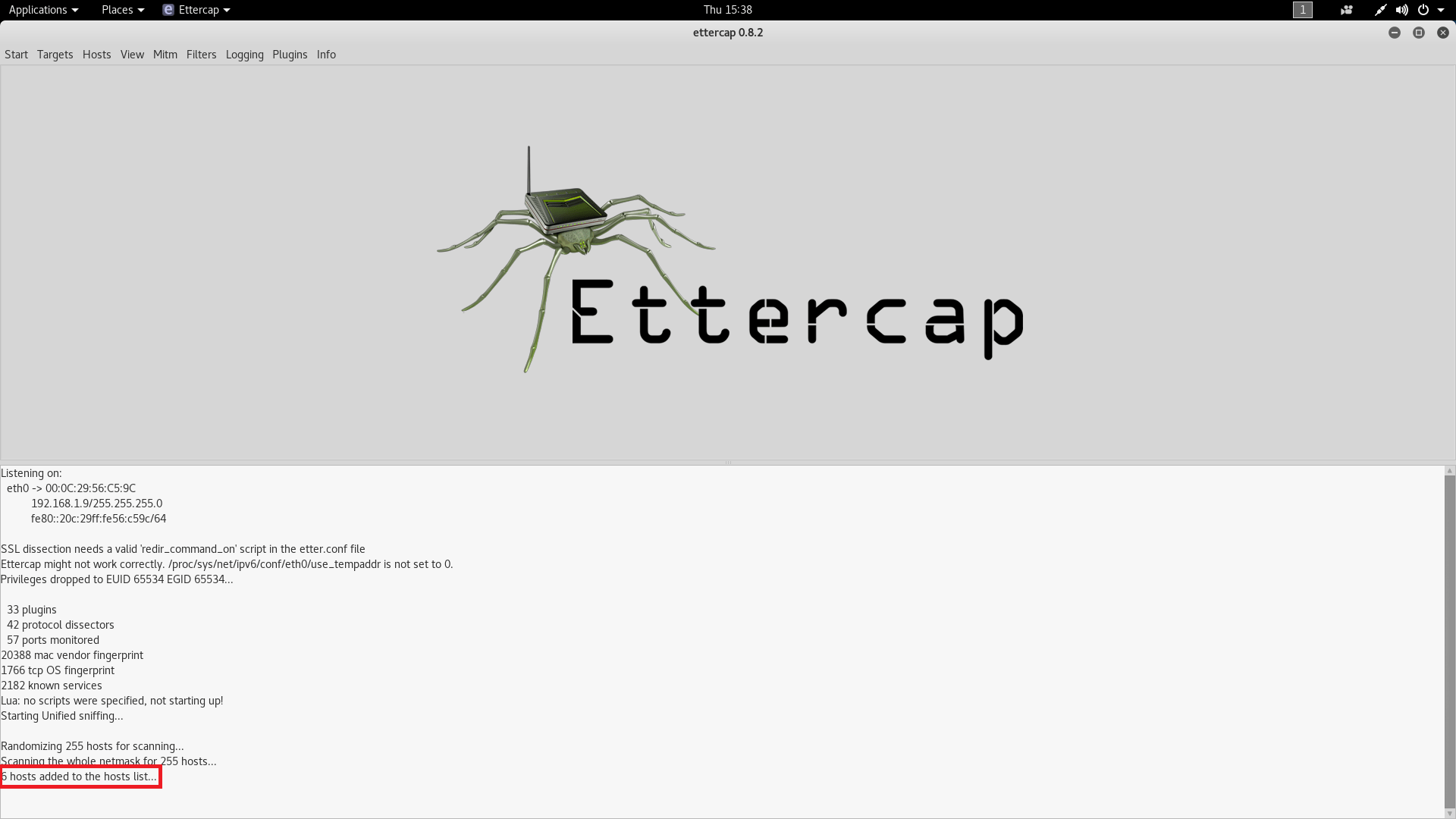The image size is (1456, 819).
Task: Click the scrollbar up arrow
Action: (x=1449, y=470)
